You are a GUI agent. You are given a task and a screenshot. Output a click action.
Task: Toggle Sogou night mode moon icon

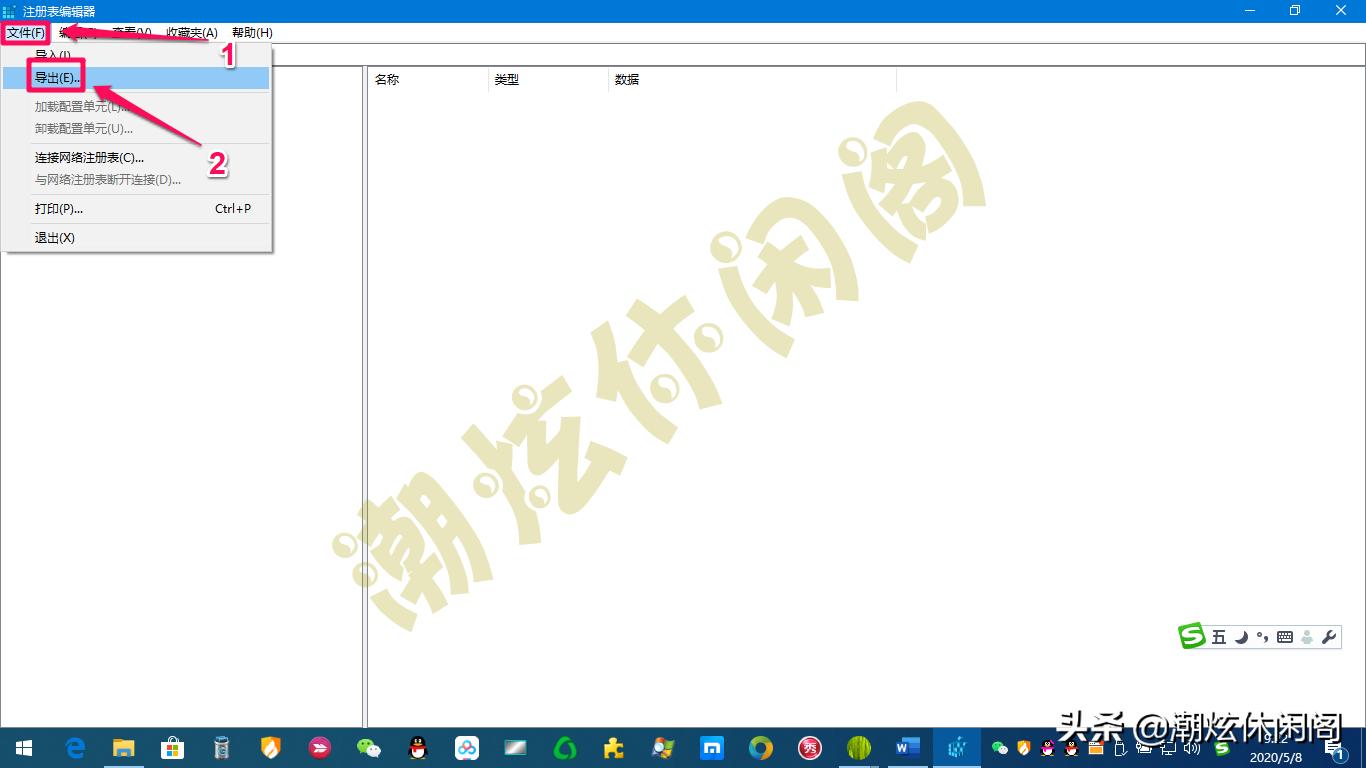coord(1240,636)
